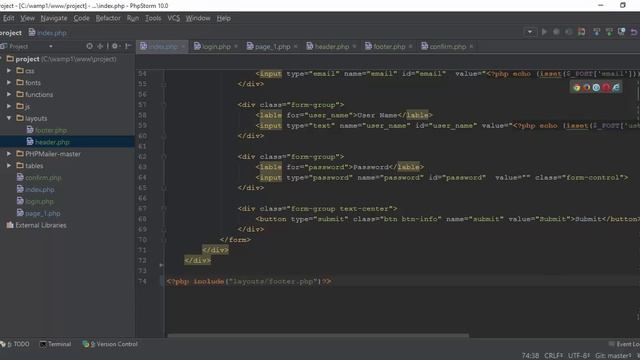The width and height of the screenshot is (640, 360).
Task: Hide the Project tool window icon
Action: click(128, 46)
